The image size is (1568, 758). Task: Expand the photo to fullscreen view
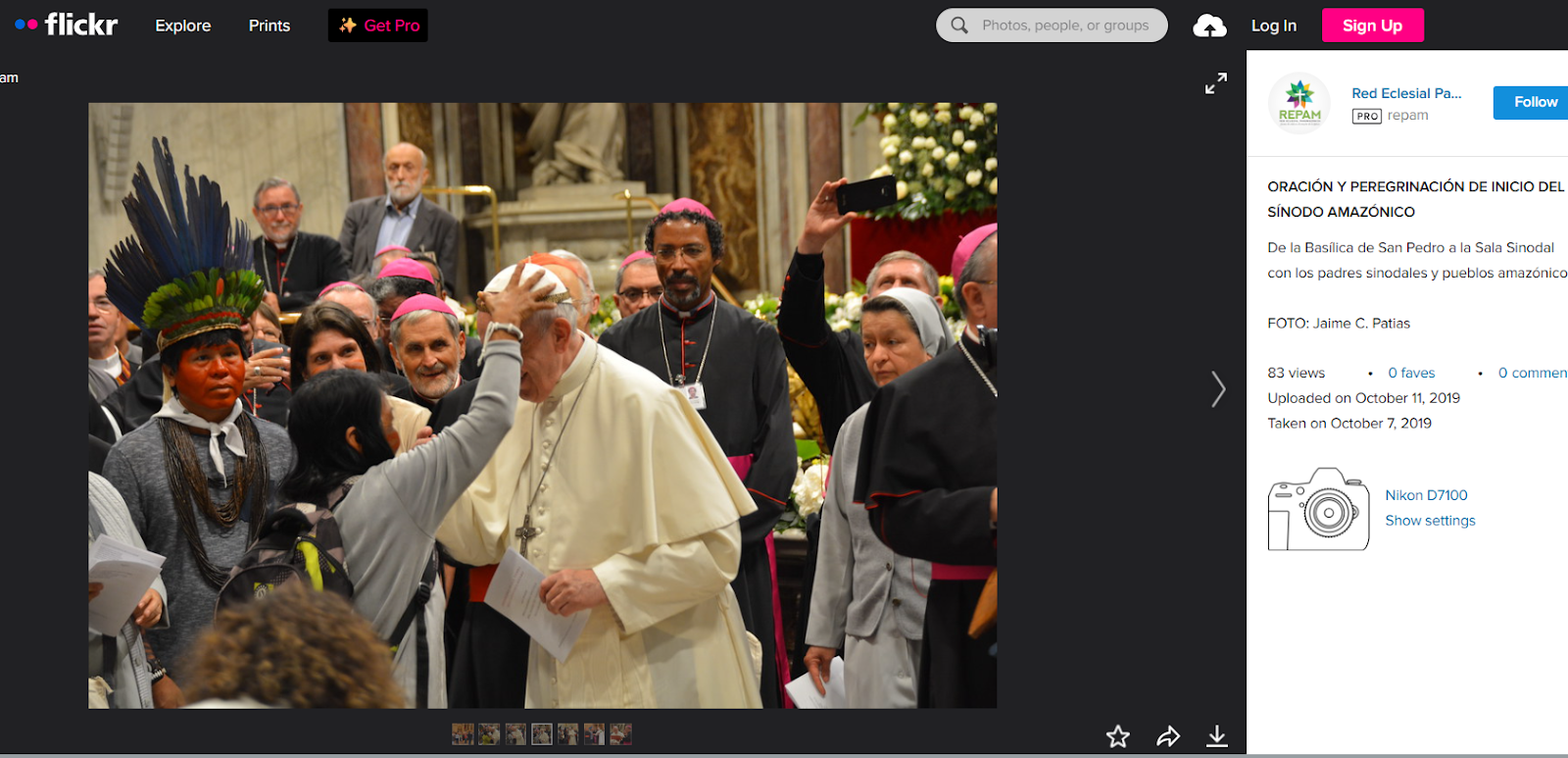(1216, 83)
